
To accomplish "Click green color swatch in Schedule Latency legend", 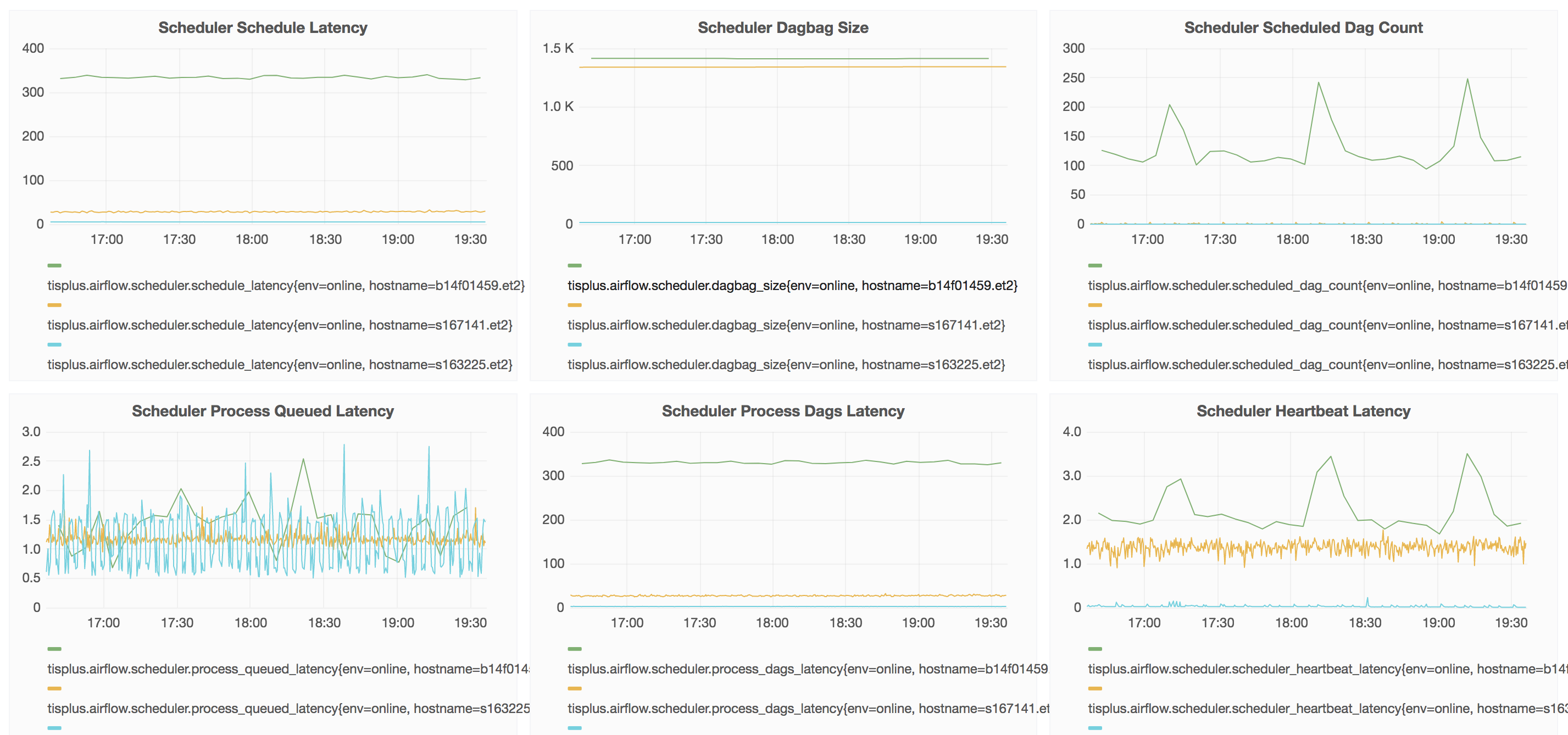I will pos(54,265).
